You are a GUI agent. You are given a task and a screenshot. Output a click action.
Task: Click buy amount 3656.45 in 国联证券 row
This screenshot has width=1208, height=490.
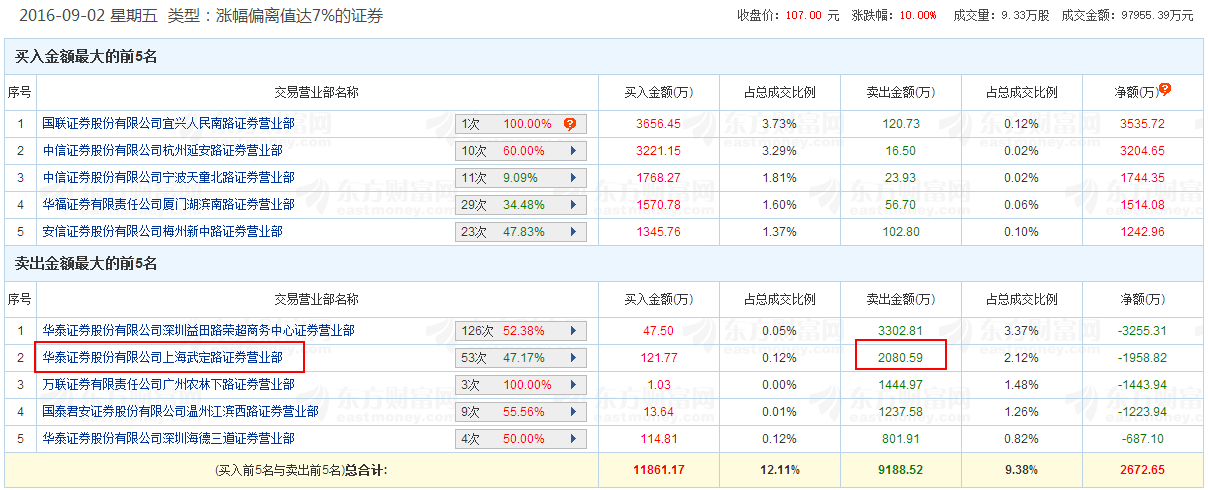point(658,124)
